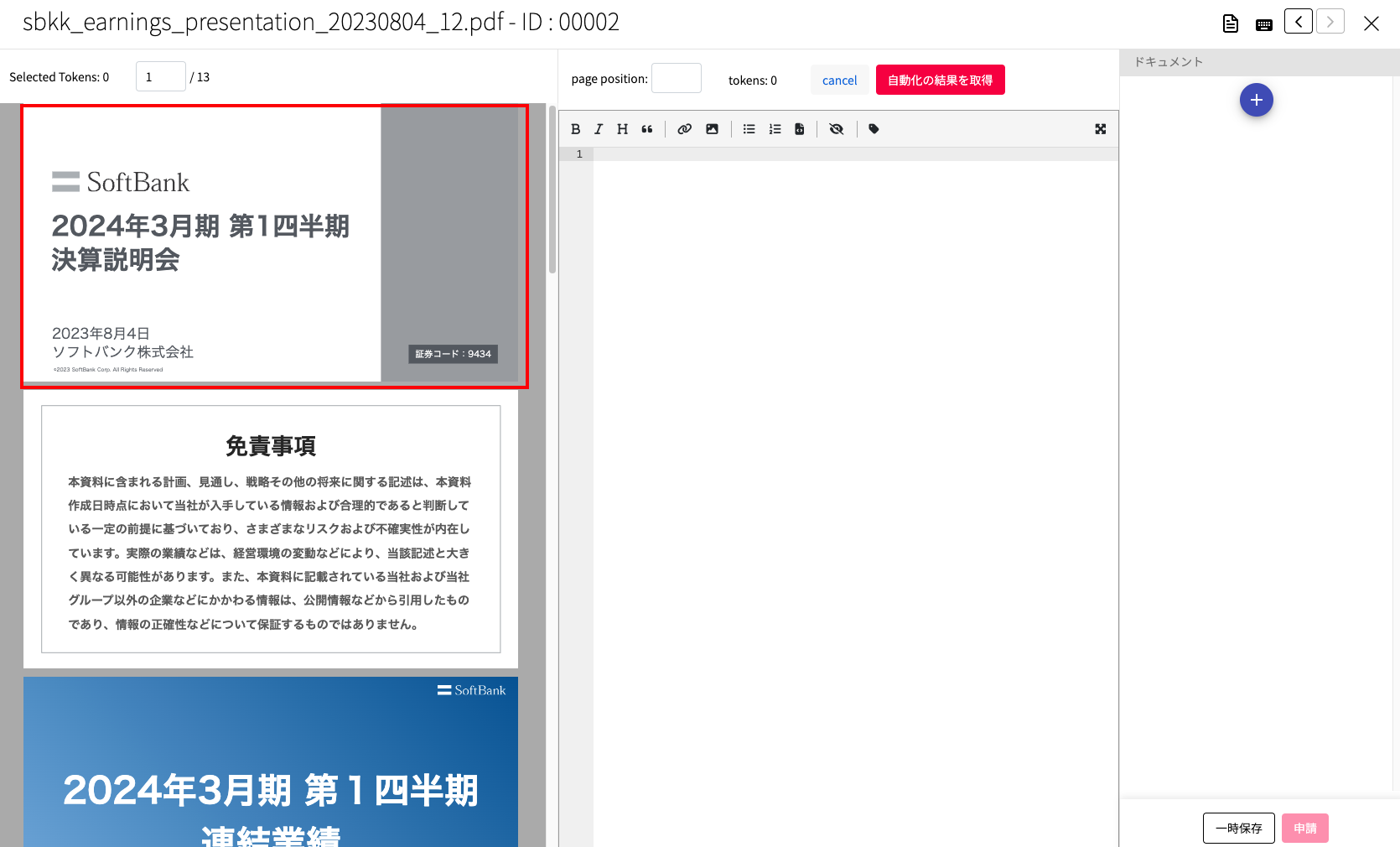1400x847 pixels.
Task: Go to previous document arrow
Action: click(x=1299, y=21)
